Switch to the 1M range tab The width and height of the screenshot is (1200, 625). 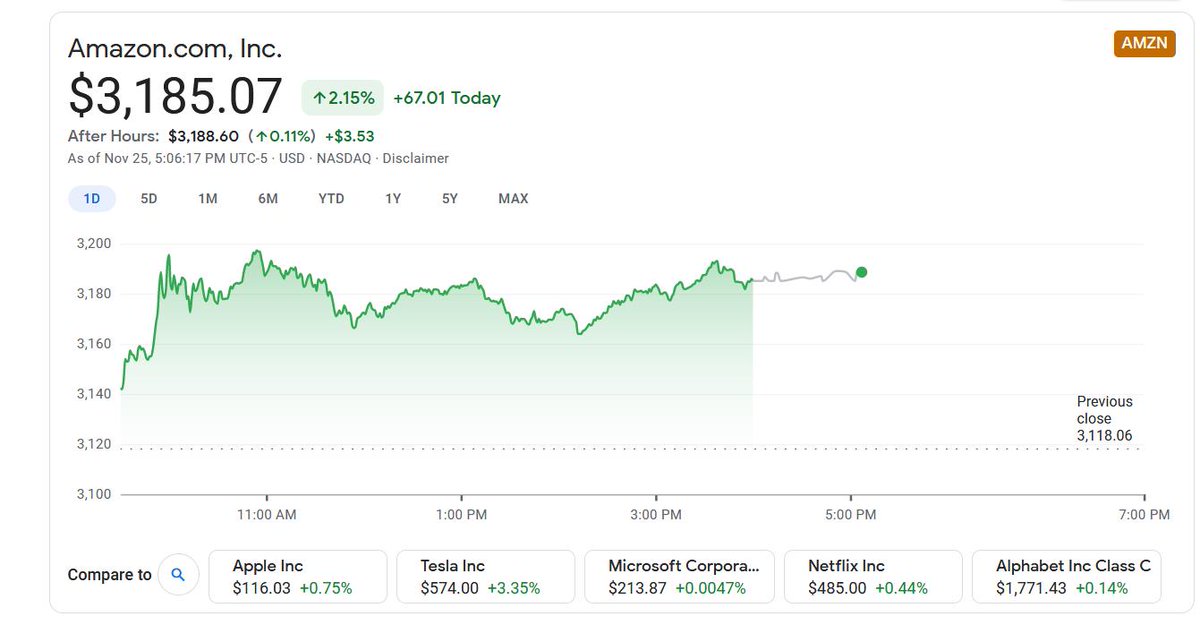(x=207, y=198)
